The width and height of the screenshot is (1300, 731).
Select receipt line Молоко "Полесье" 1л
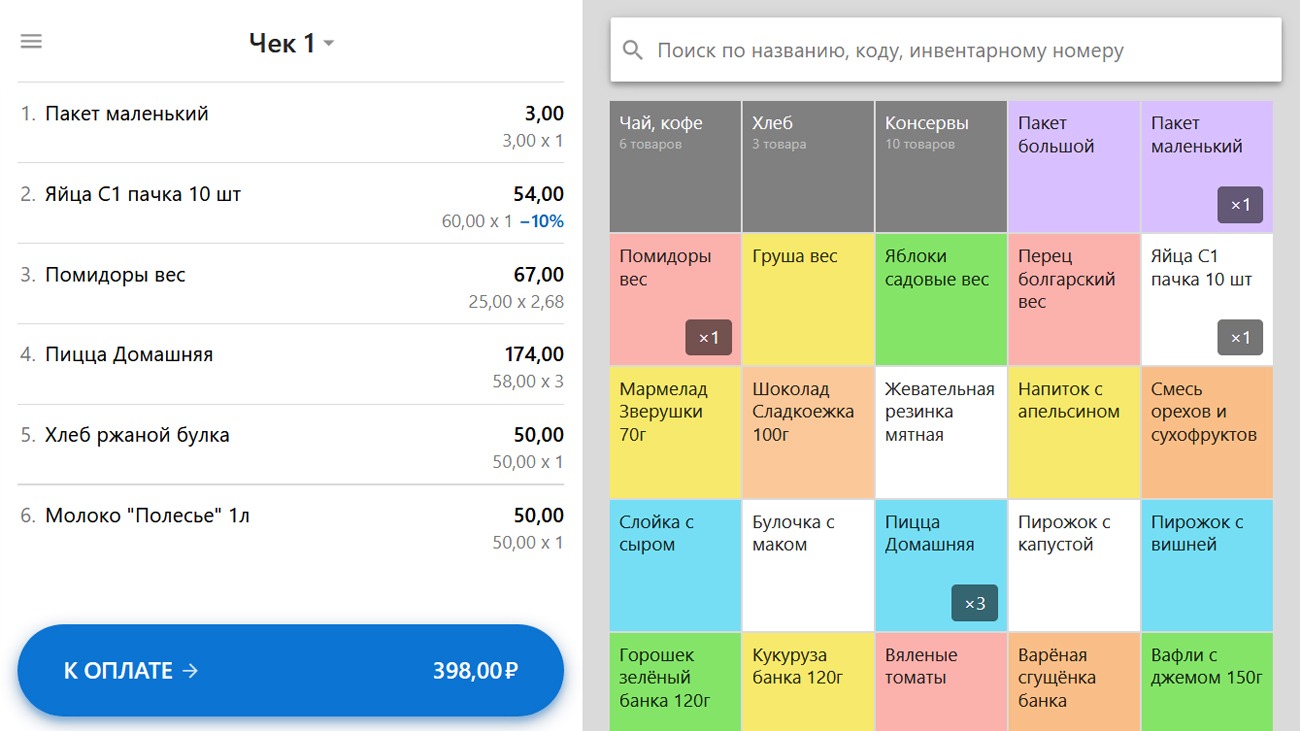290,527
